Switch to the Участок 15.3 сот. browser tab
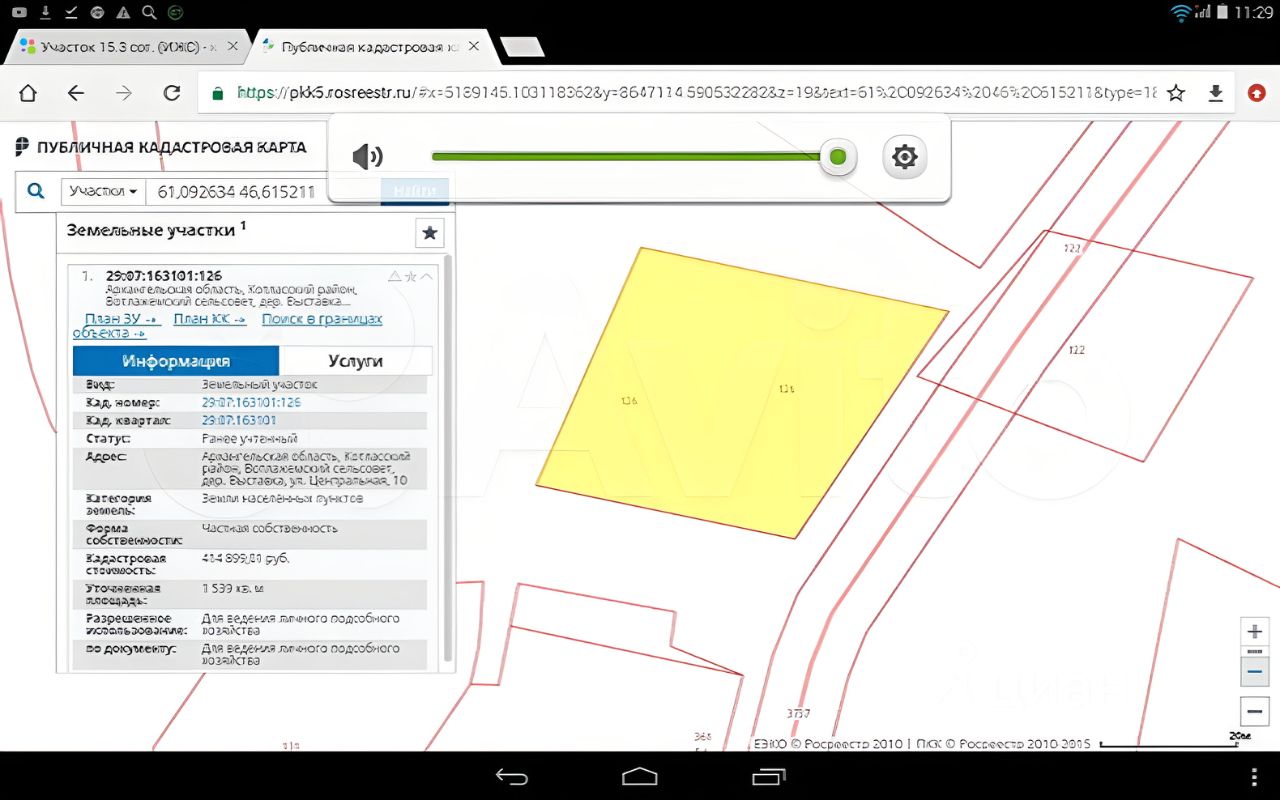 point(125,47)
